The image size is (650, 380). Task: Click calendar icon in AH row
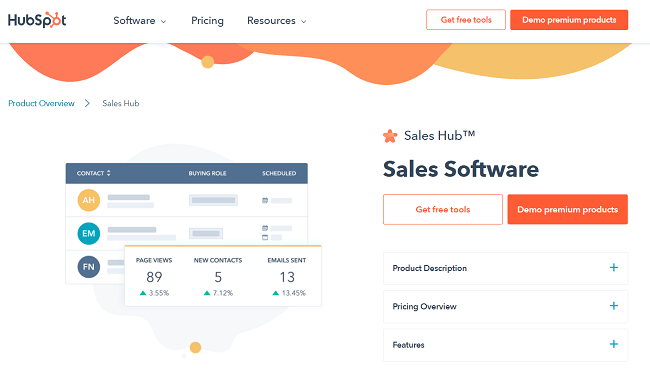[x=265, y=201]
